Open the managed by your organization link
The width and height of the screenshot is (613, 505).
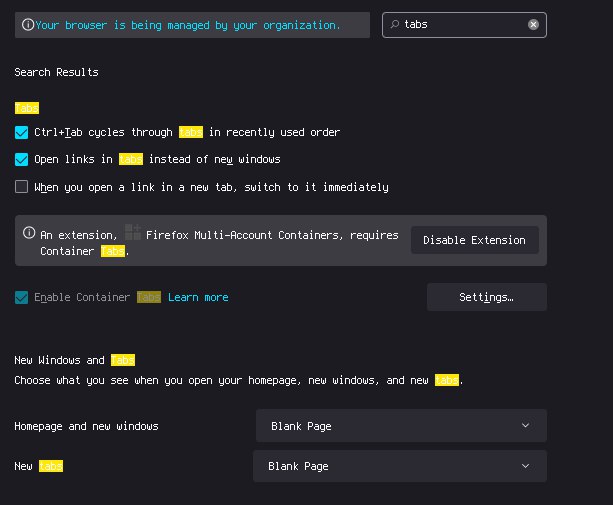point(188,25)
